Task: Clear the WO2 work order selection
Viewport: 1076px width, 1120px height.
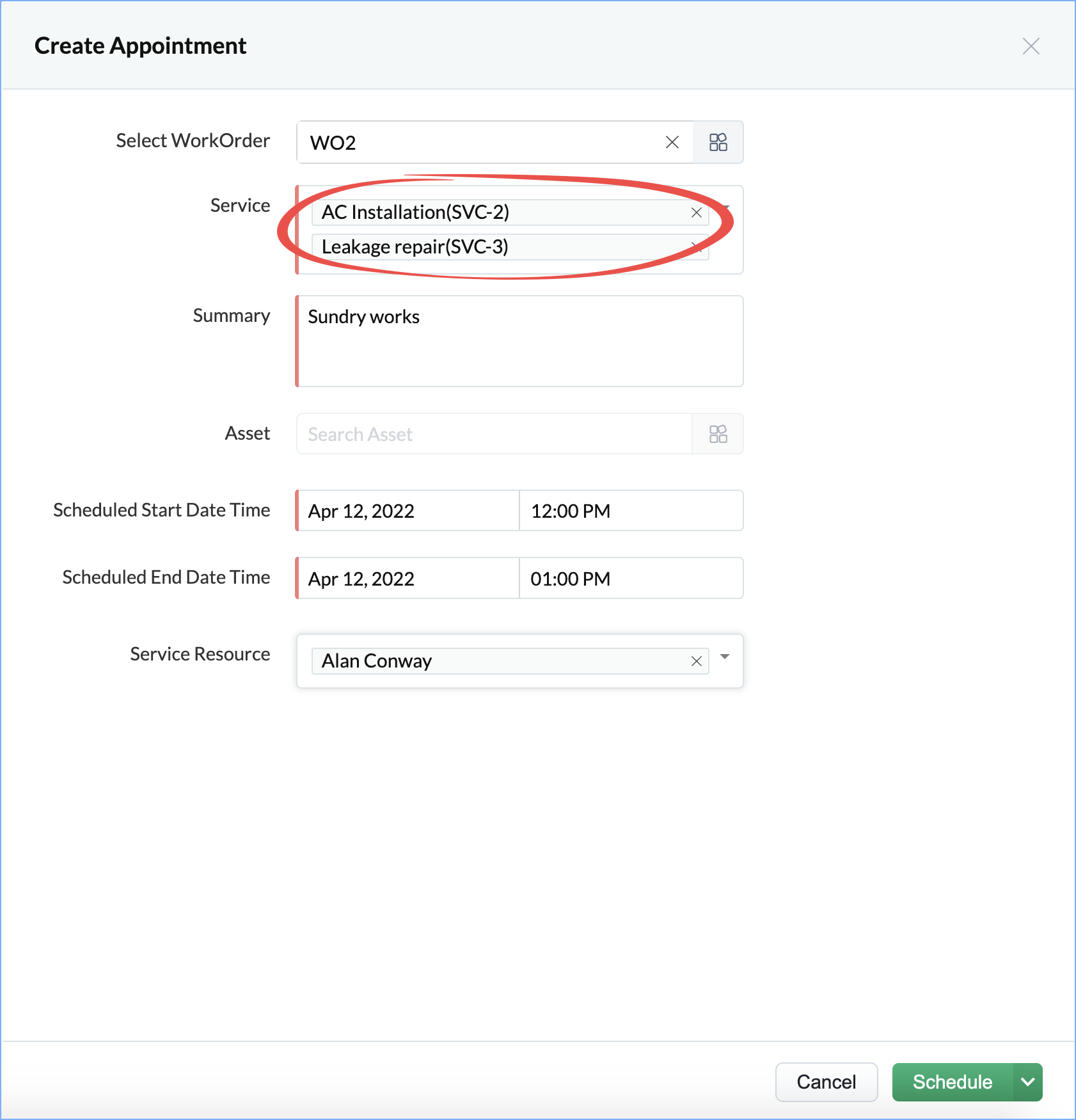Action: pos(672,142)
